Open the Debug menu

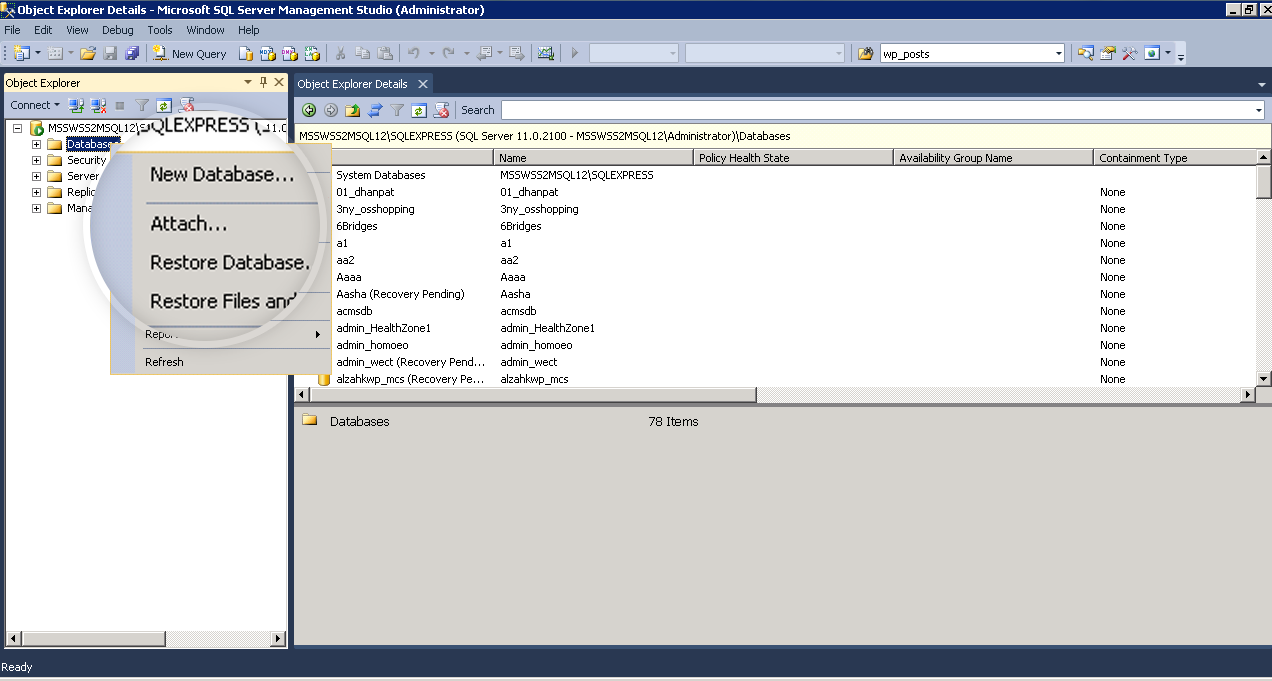coord(117,30)
